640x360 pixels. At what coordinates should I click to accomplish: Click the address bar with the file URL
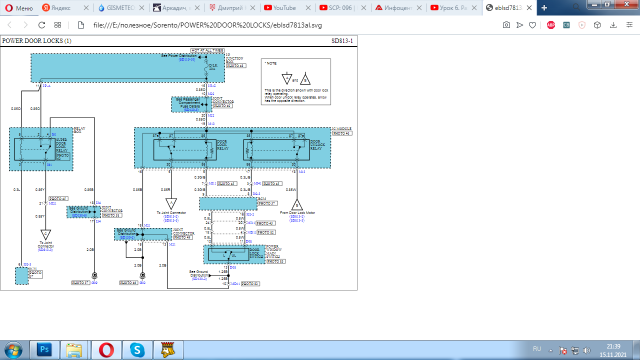(x=286, y=25)
